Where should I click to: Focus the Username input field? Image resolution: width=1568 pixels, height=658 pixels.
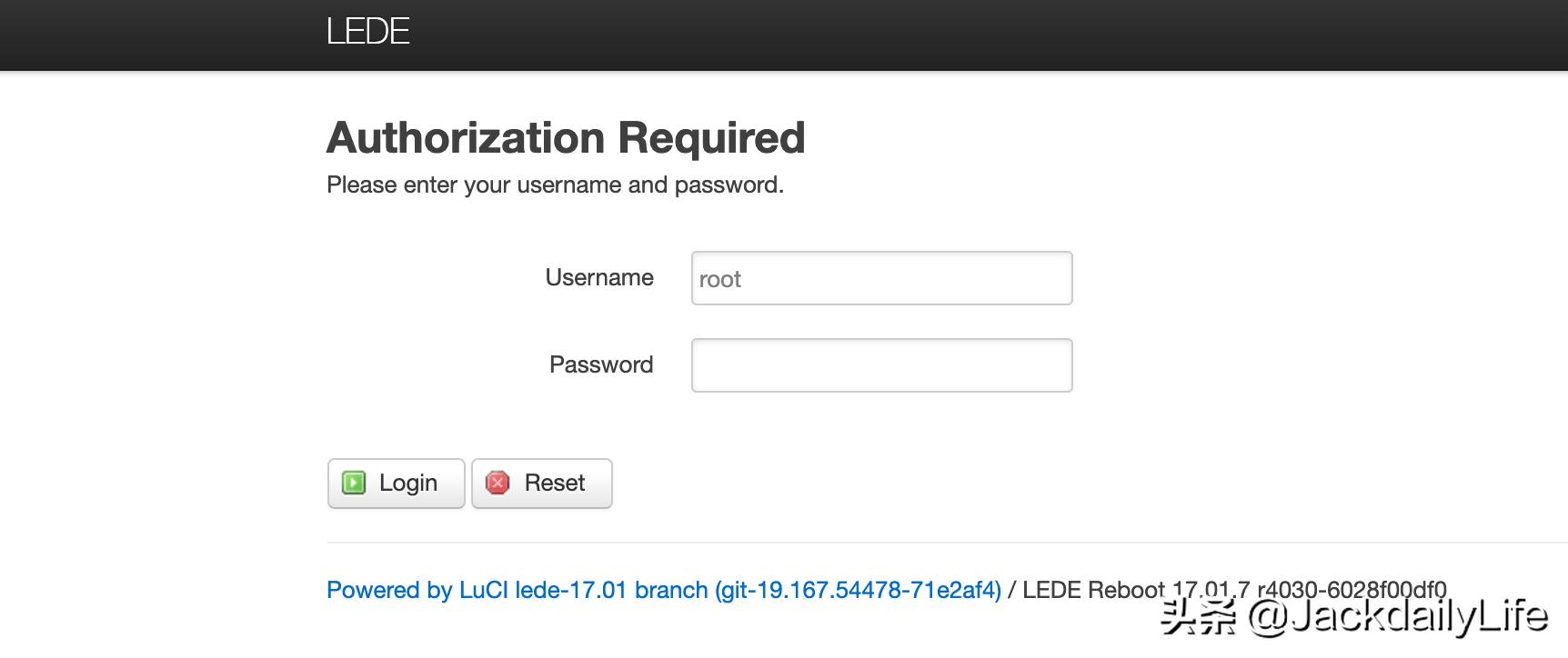881,278
